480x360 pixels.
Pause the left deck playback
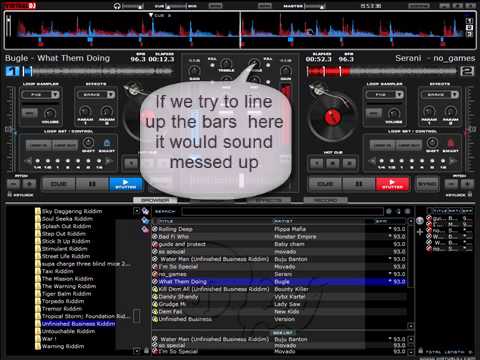[x=92, y=184]
